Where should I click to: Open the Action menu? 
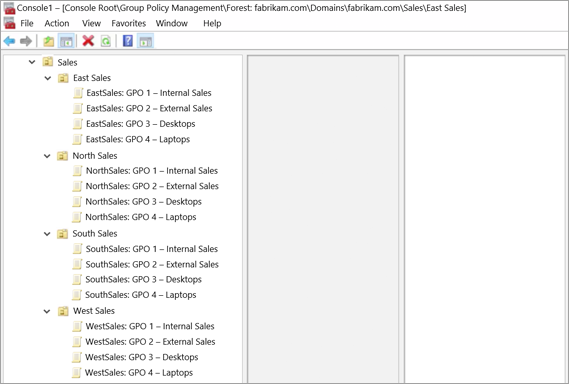[x=57, y=23]
